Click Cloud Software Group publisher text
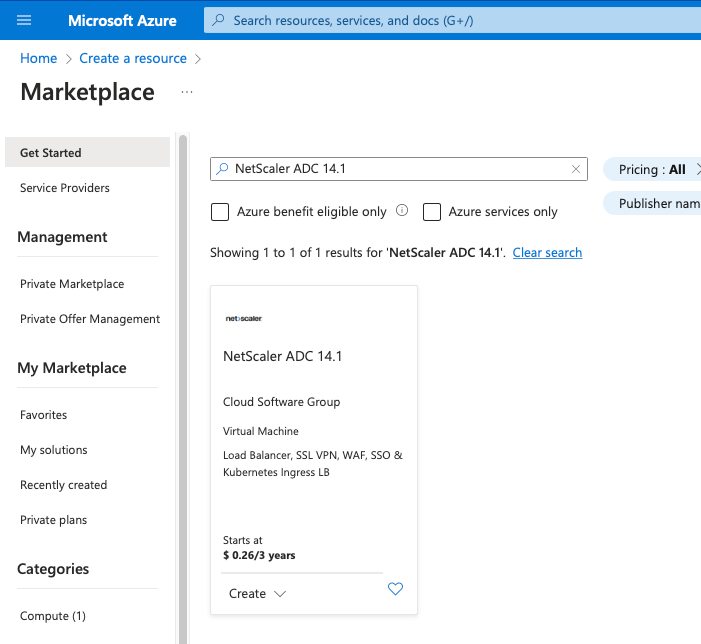The image size is (701, 644). click(x=282, y=402)
